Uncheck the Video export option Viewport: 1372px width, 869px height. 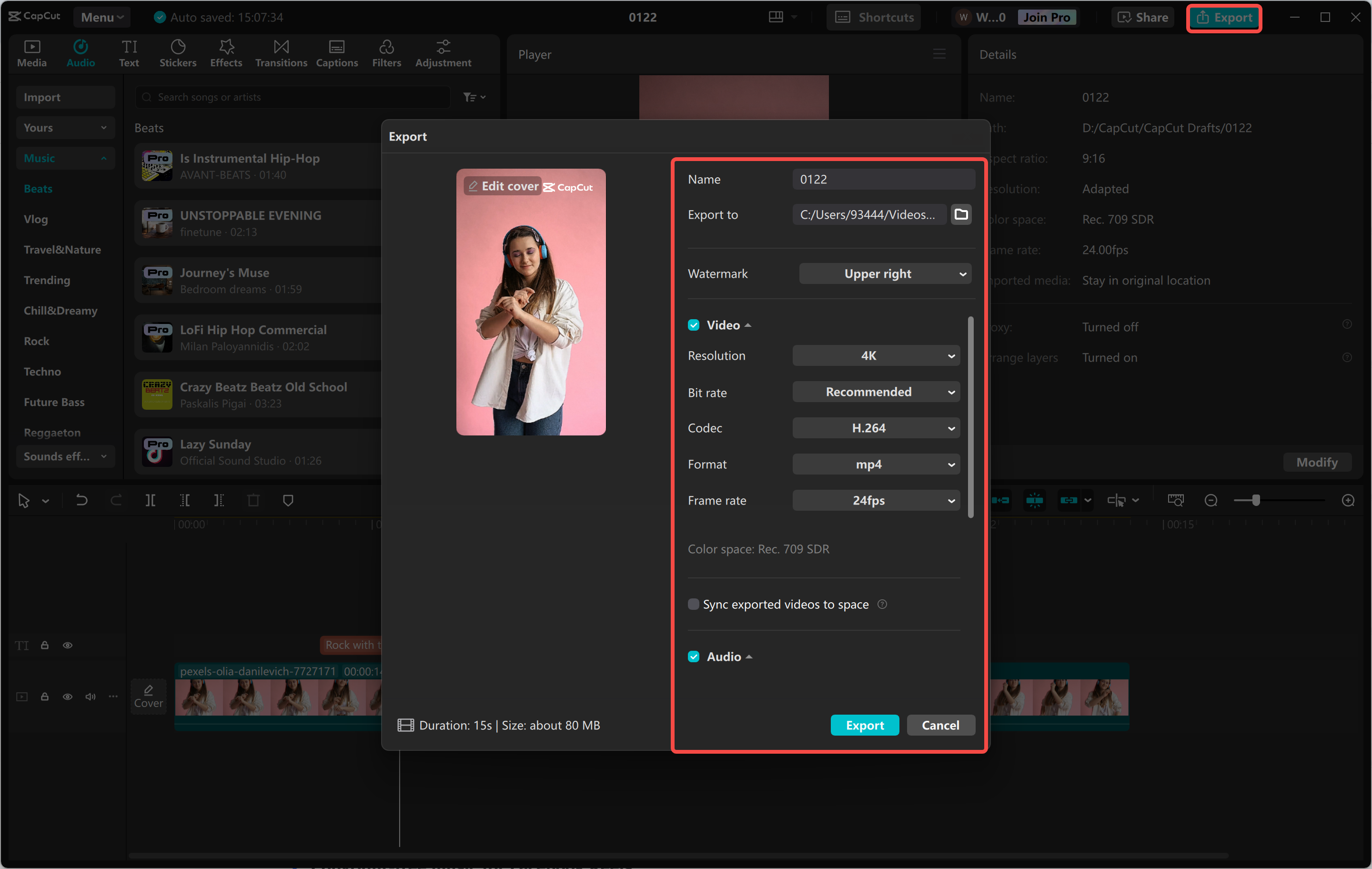pyautogui.click(x=694, y=324)
